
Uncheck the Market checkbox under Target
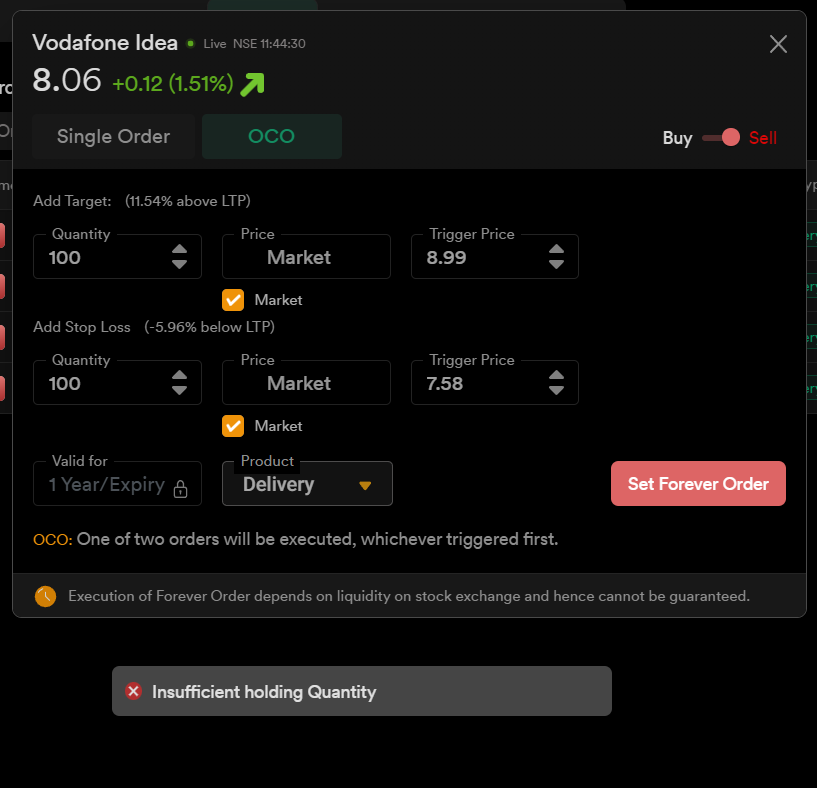point(233,300)
